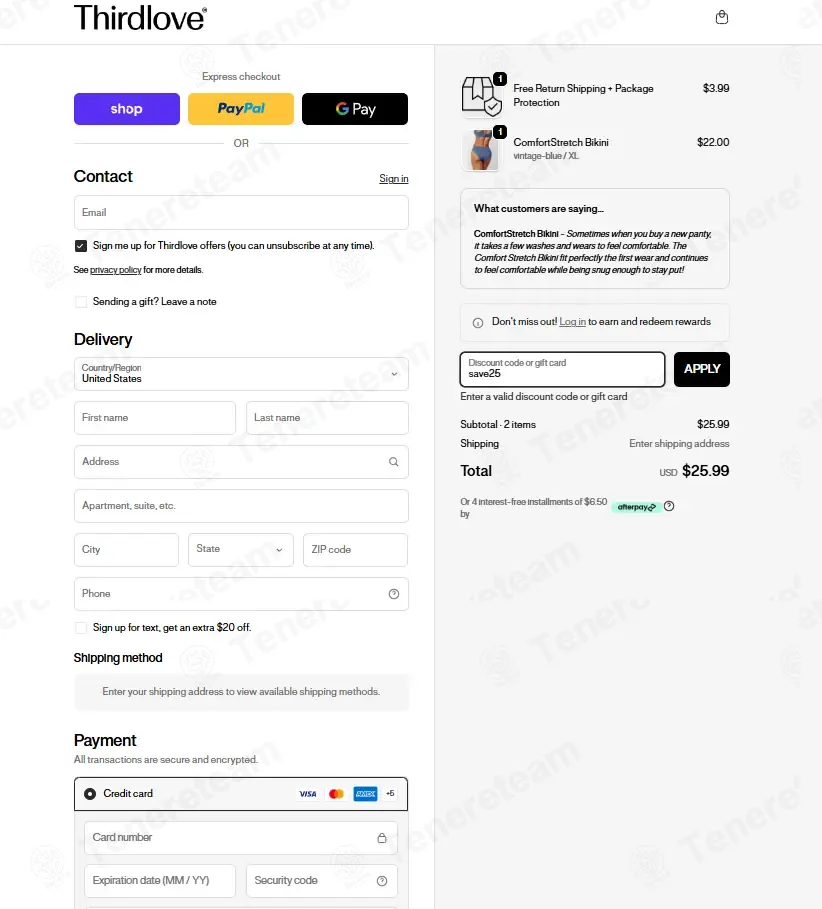Click the phone field help question icon
This screenshot has width=822, height=909.
394,594
